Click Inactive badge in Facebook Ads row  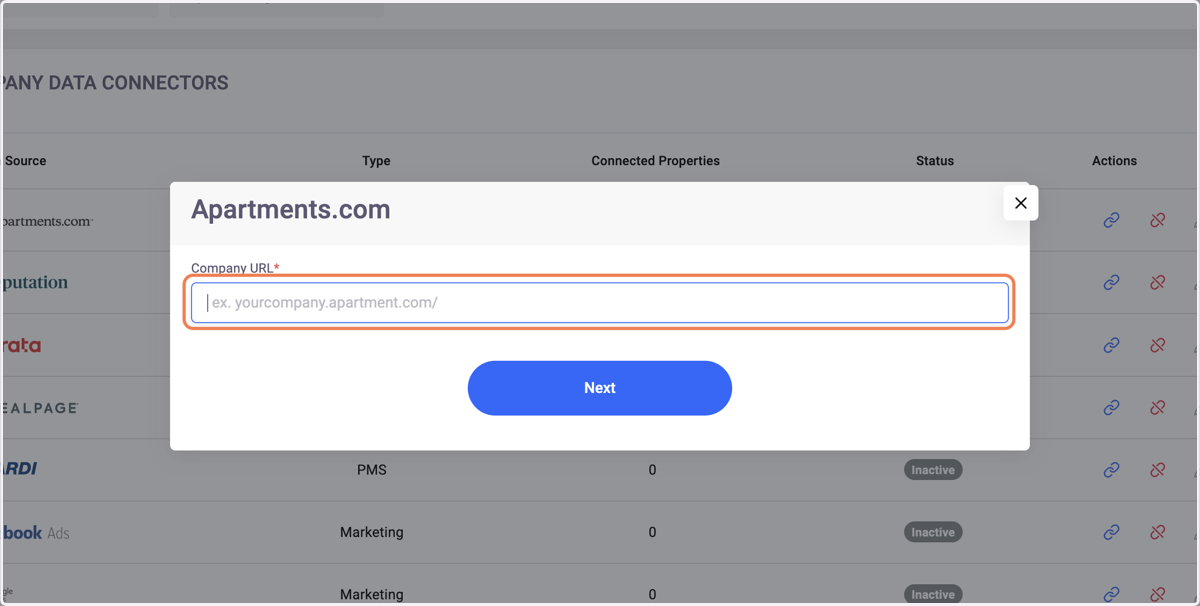933,532
